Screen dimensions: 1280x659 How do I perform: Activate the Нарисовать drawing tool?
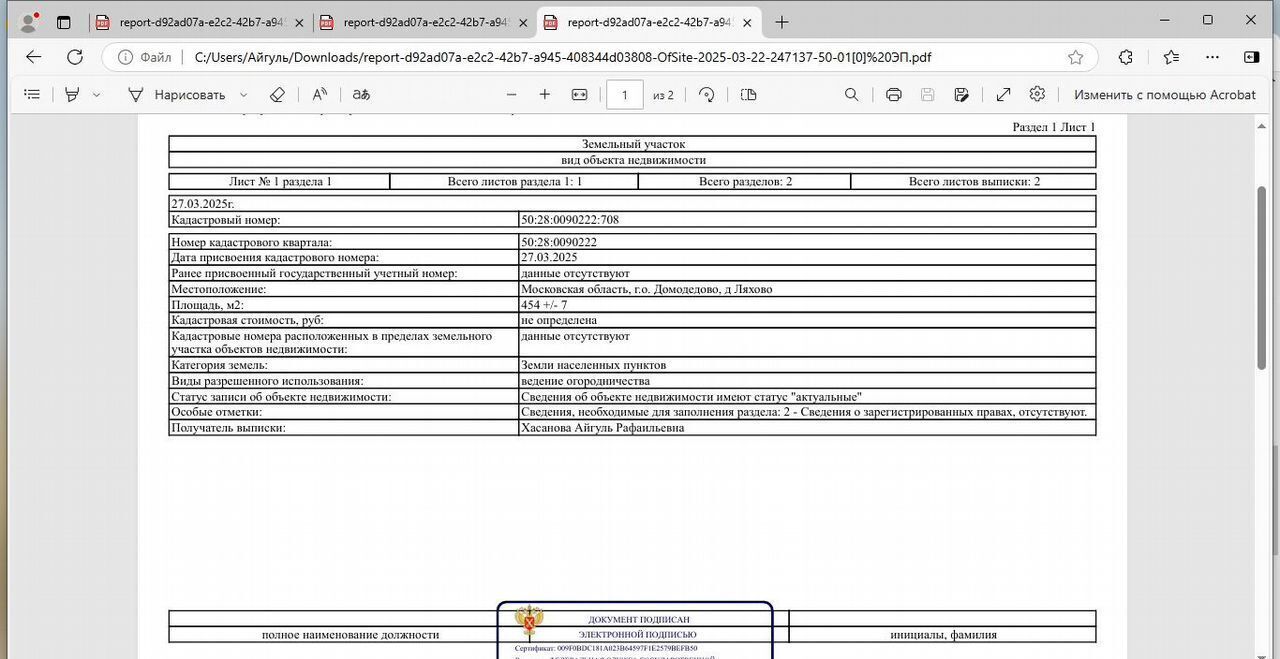tap(177, 94)
